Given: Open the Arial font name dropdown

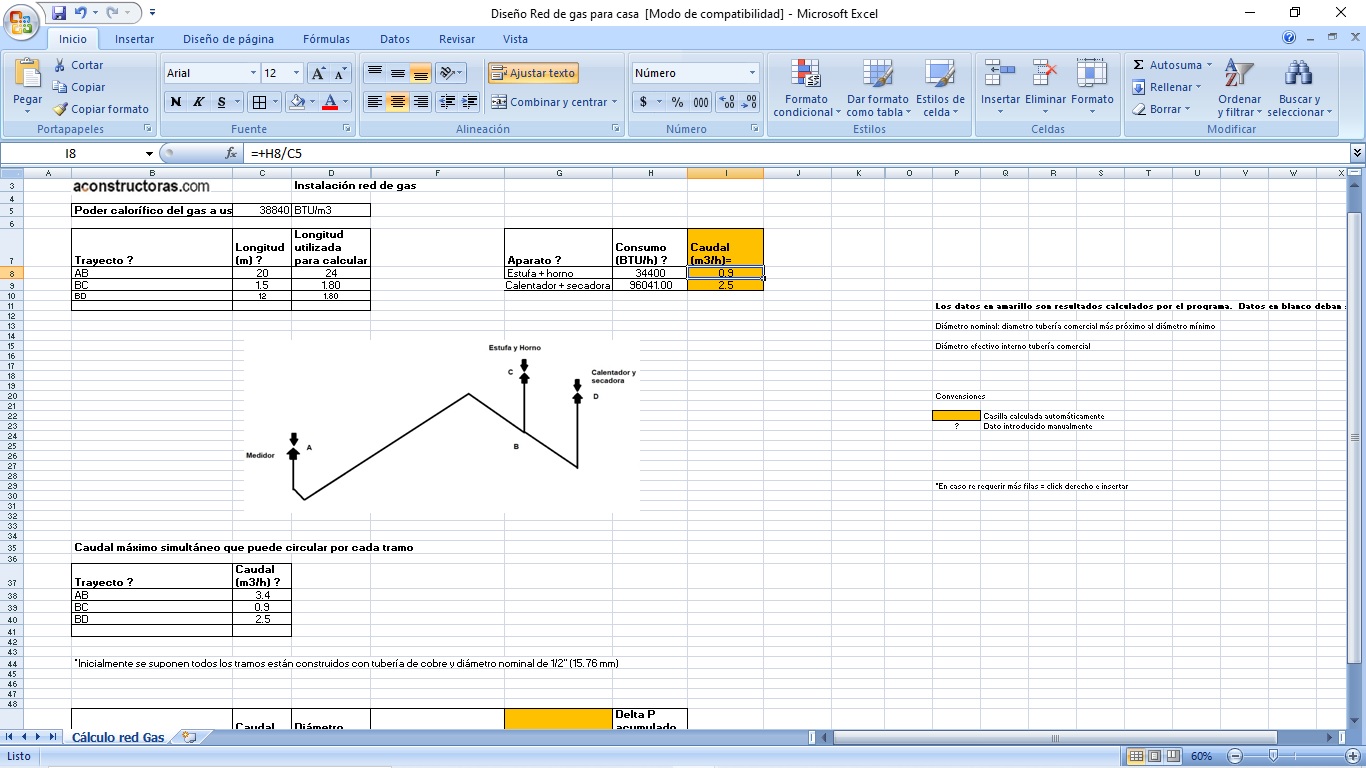Looking at the screenshot, I should 253,73.
